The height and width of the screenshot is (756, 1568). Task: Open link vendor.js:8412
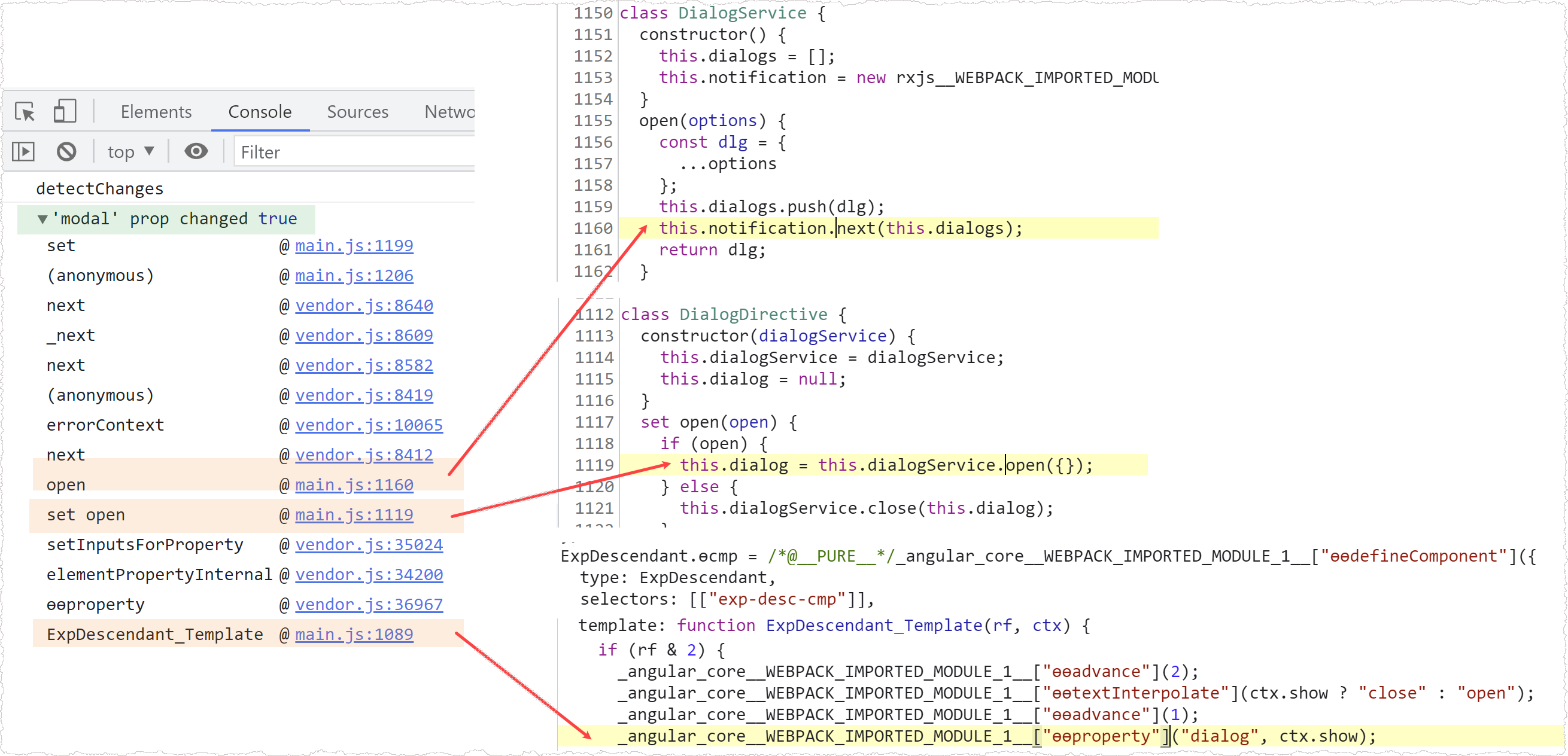[364, 455]
